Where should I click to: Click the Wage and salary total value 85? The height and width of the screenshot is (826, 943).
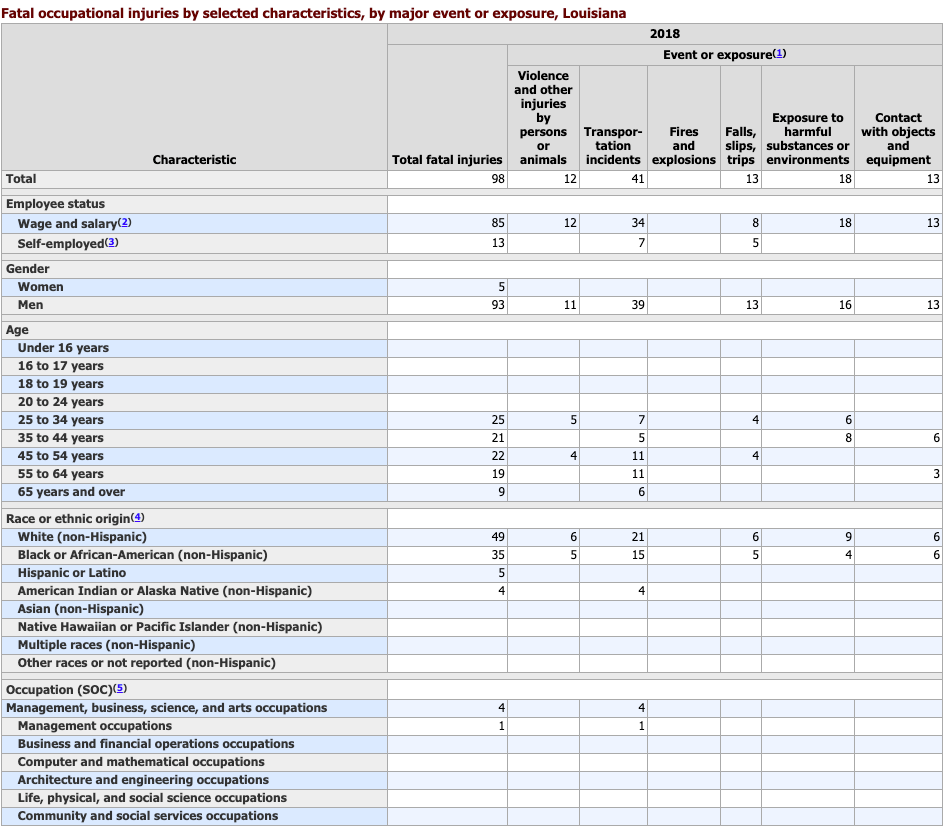point(498,223)
